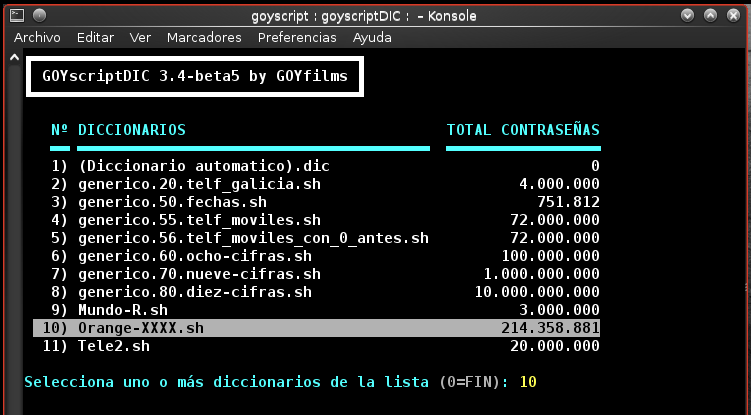Open the Preferencias menu
The height and width of the screenshot is (415, 751).
(x=297, y=37)
